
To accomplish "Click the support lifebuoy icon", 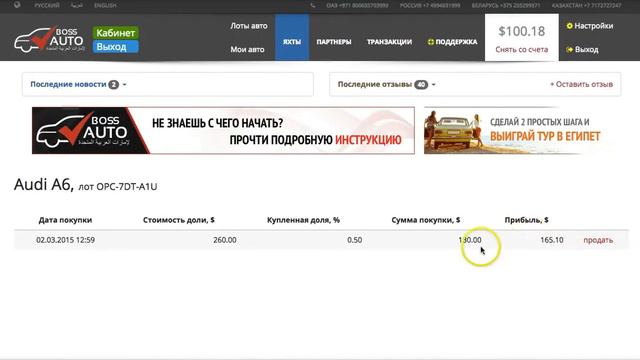I will 430,42.
